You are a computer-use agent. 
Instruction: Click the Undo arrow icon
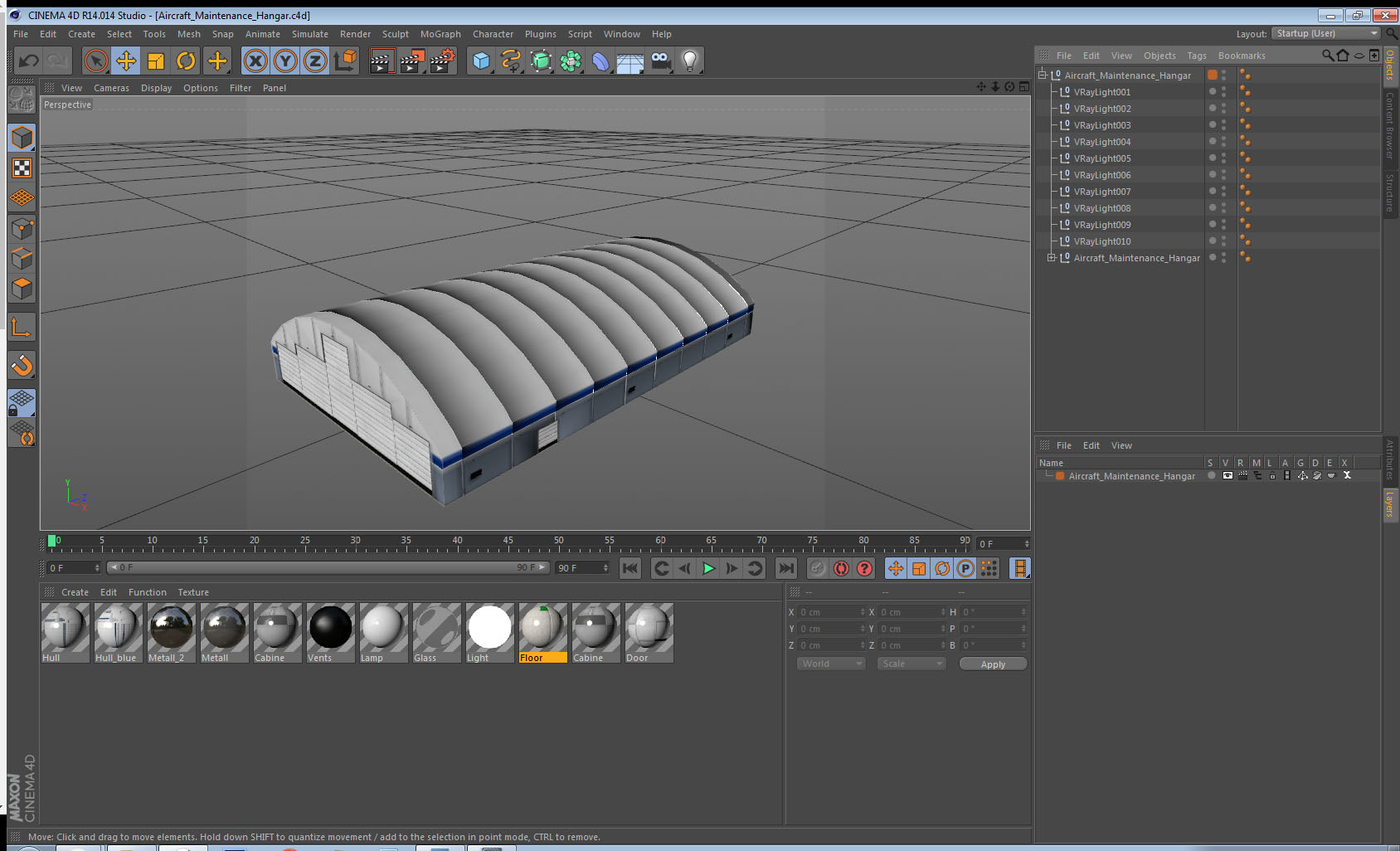click(28, 61)
